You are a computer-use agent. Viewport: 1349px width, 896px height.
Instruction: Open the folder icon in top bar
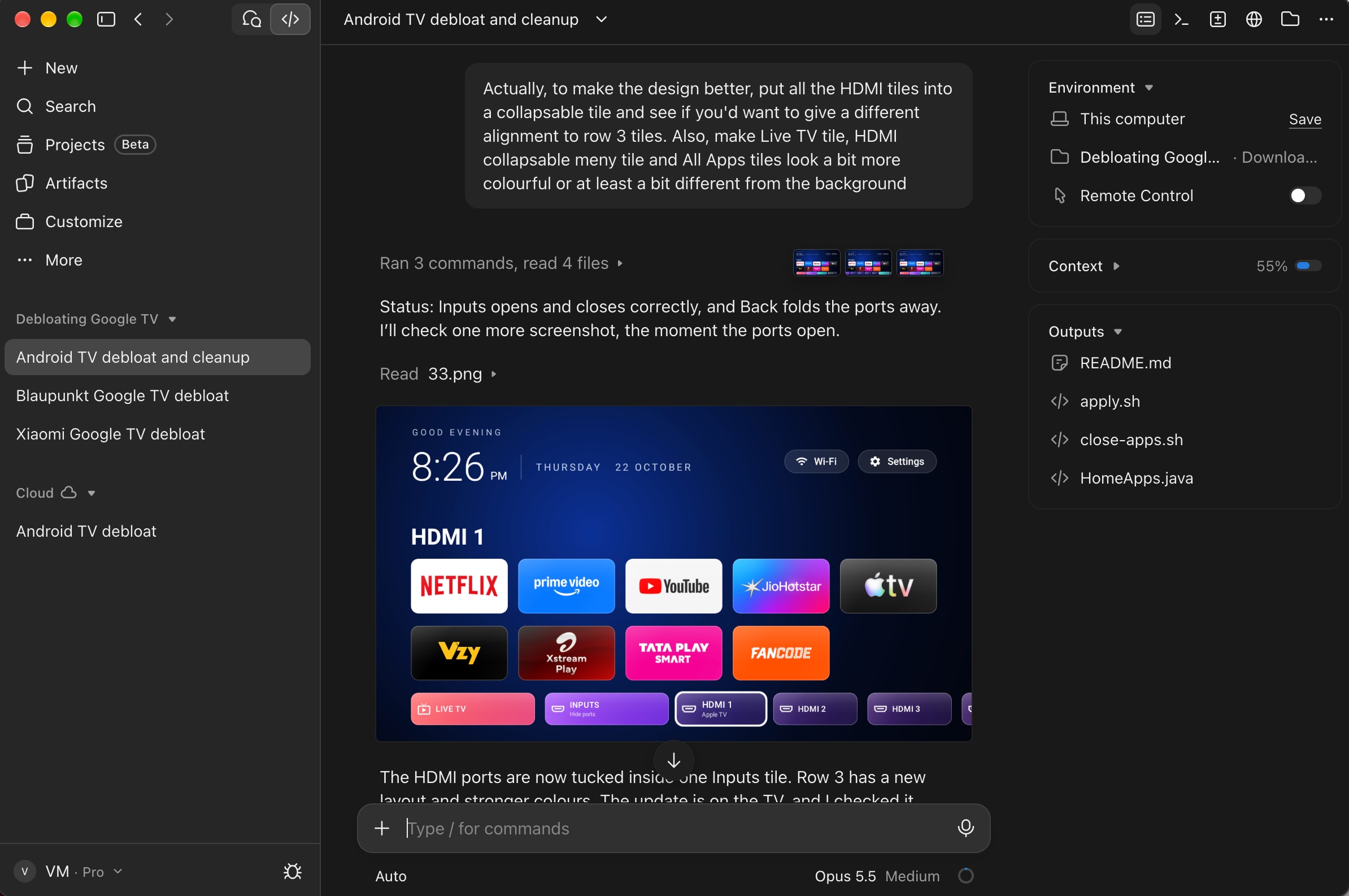[1290, 19]
